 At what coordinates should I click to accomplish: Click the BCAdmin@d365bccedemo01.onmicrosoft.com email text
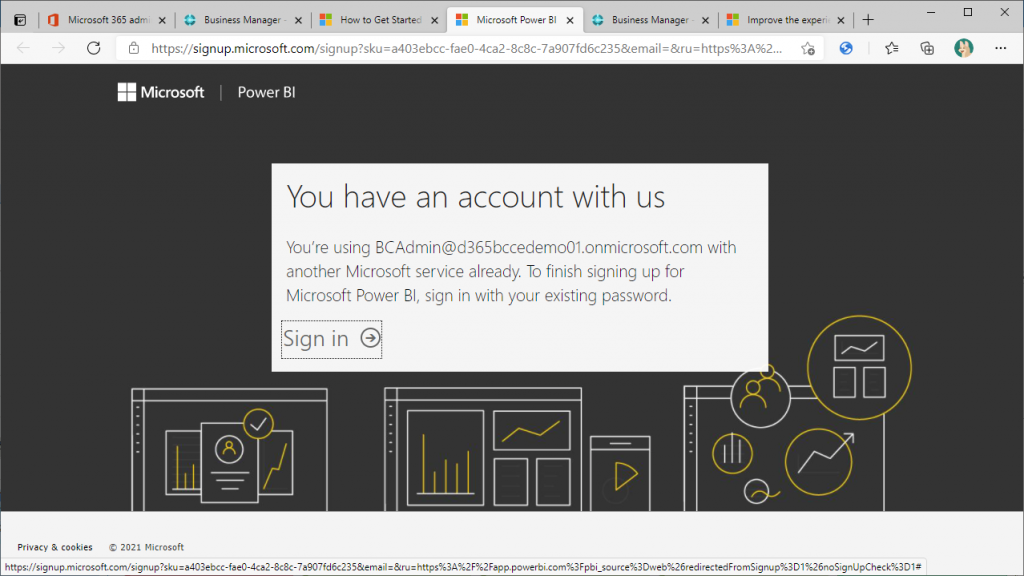coord(539,248)
